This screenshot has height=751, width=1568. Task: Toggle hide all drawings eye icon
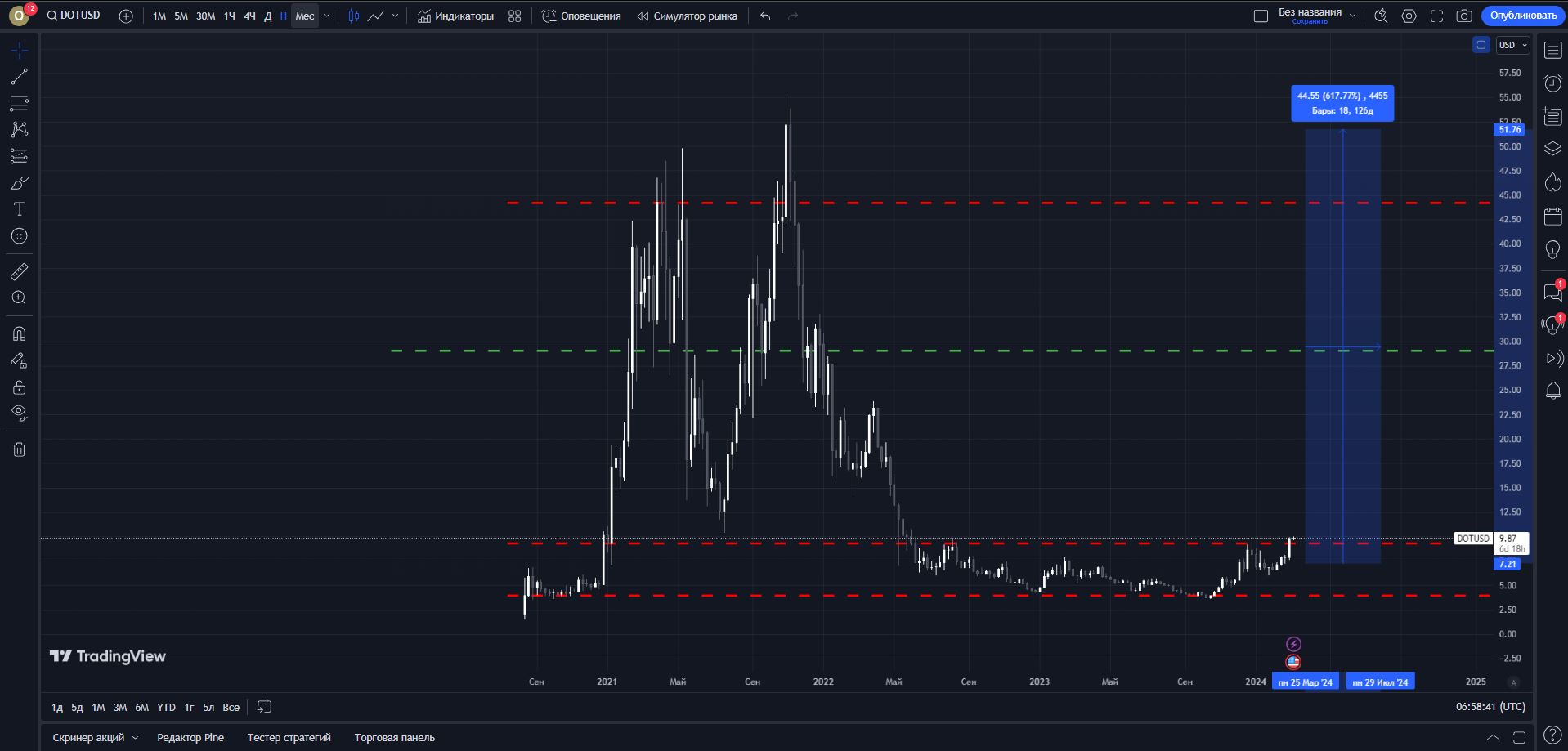[x=19, y=413]
